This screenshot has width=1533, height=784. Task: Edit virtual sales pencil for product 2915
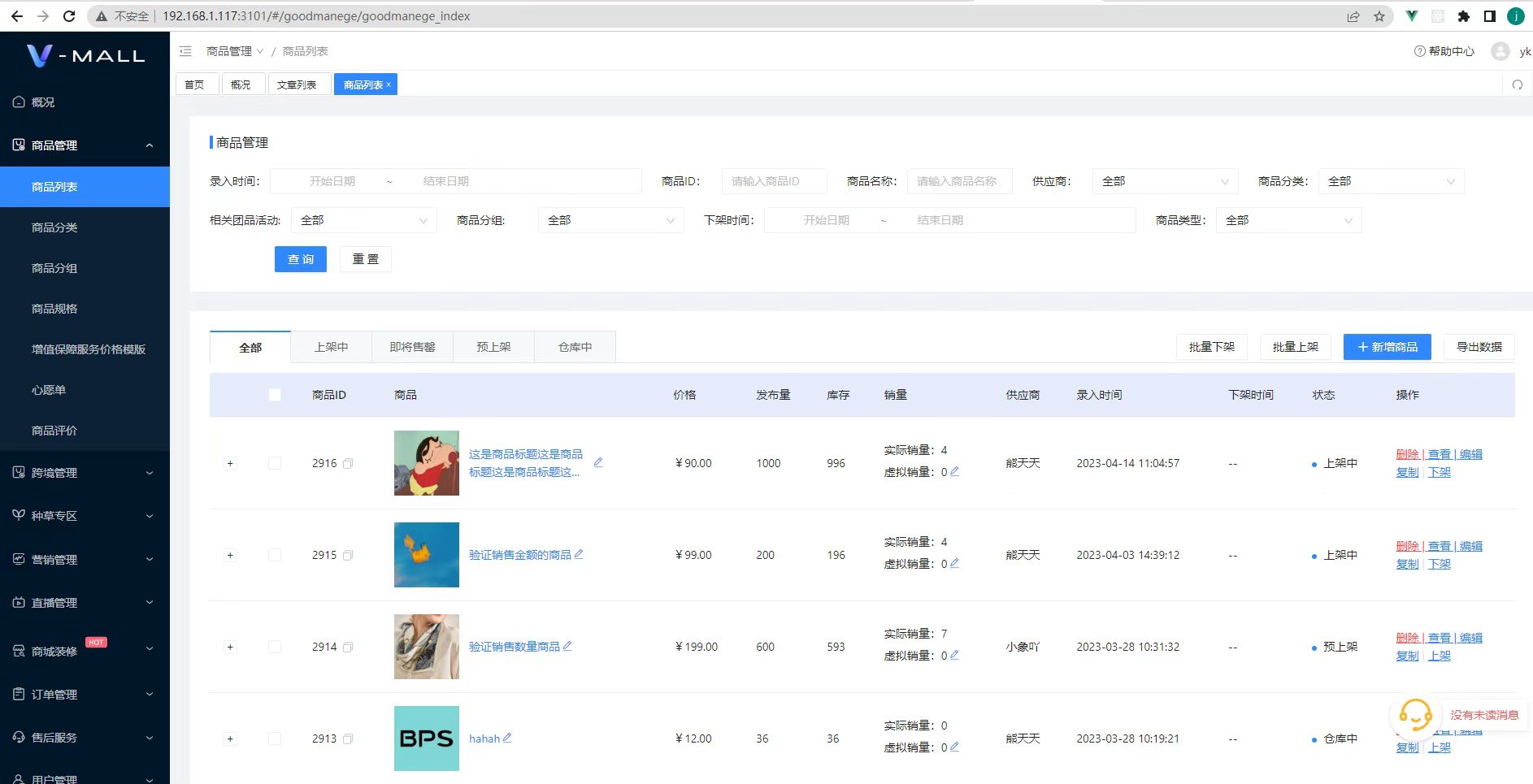[955, 563]
